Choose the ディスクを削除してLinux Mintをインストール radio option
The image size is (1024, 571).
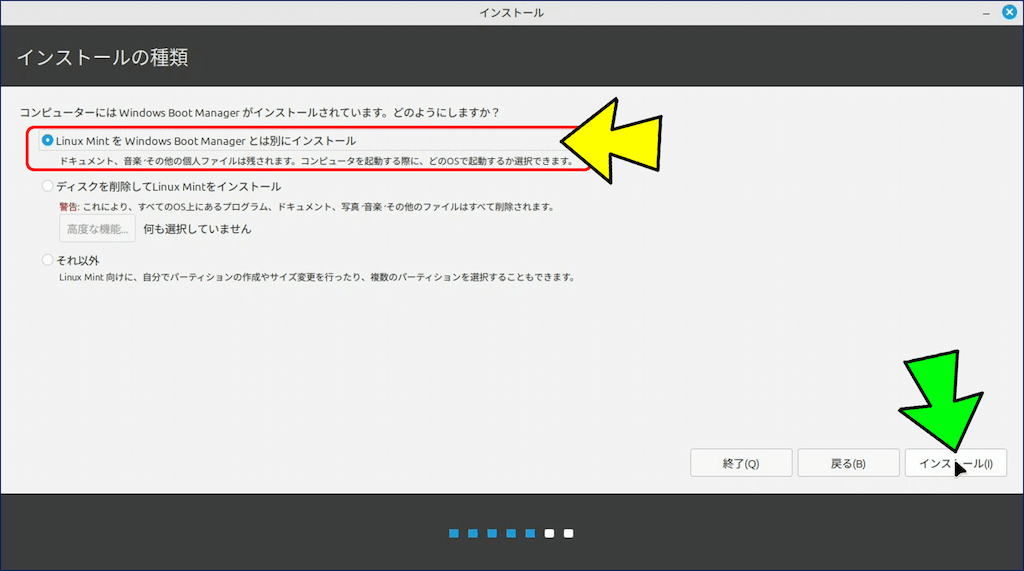pyautogui.click(x=48, y=186)
